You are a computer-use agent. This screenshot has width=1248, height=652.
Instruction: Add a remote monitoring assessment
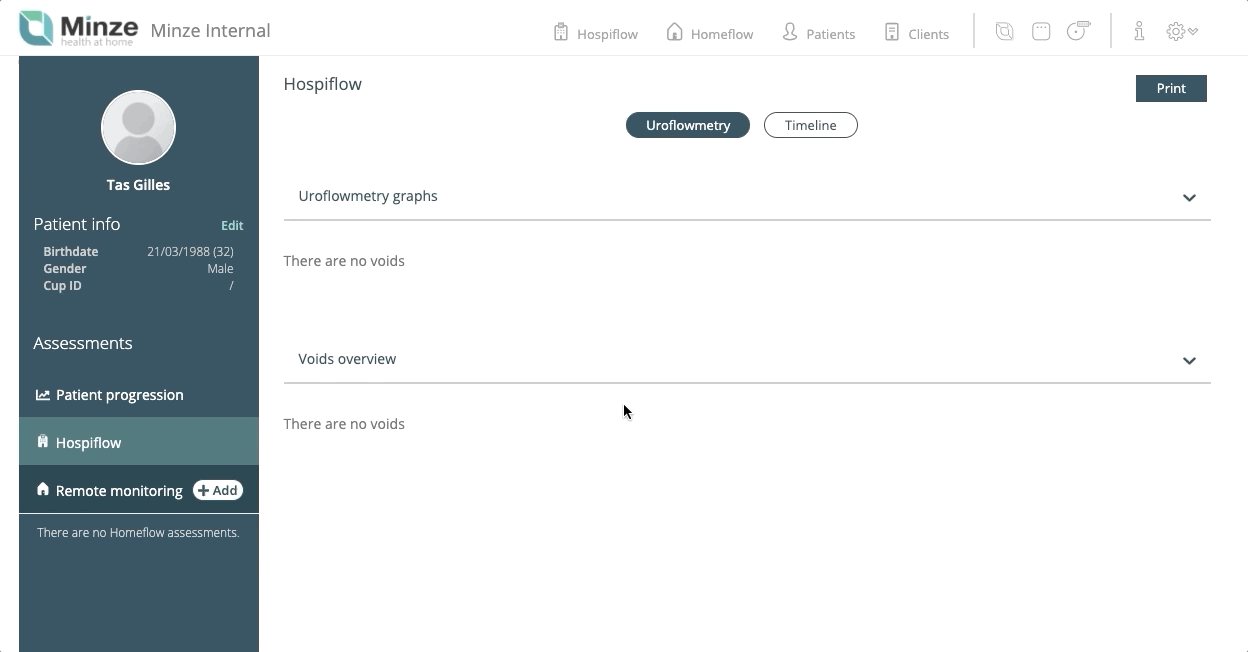218,490
